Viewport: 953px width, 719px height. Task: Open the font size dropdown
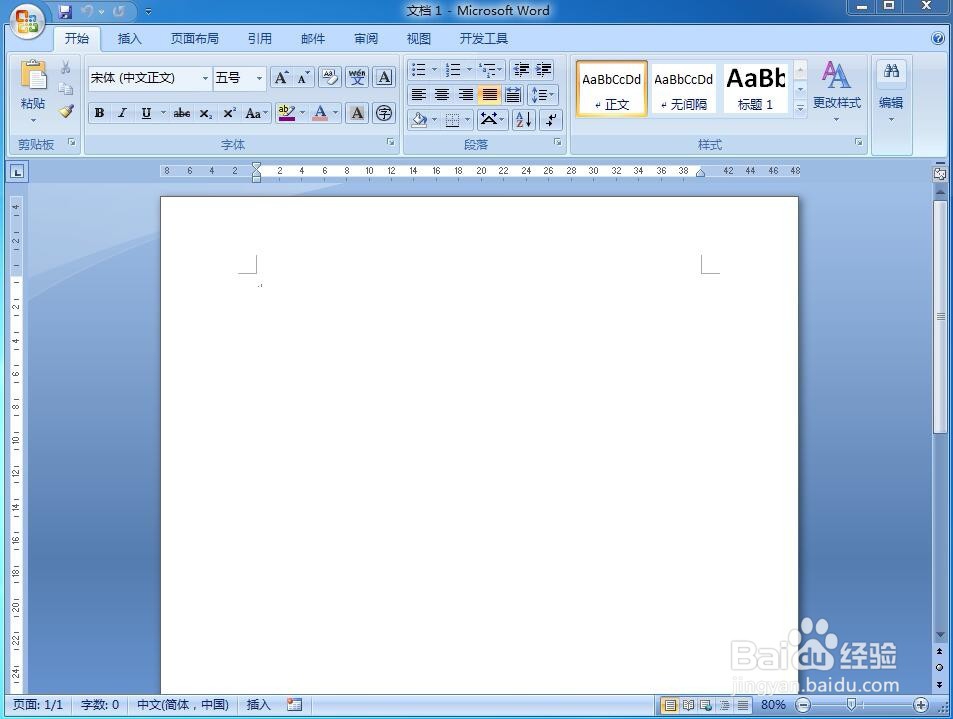coord(260,78)
